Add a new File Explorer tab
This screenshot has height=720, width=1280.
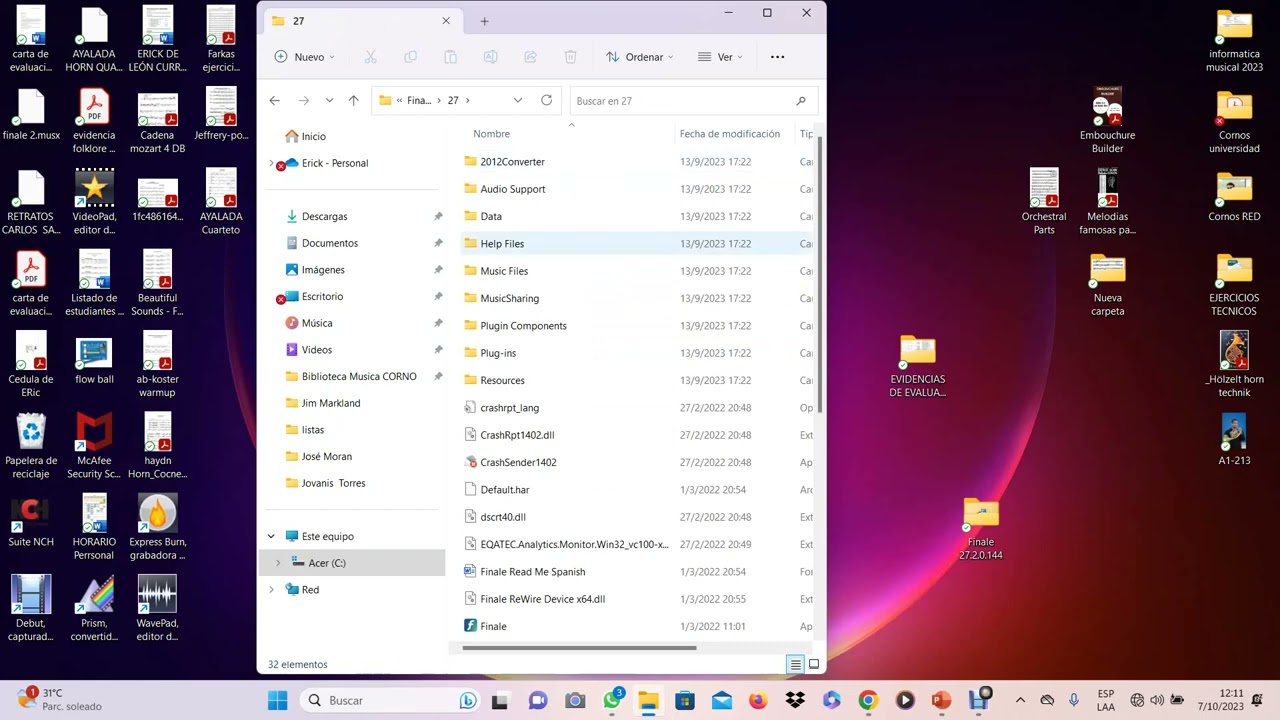pos(484,21)
